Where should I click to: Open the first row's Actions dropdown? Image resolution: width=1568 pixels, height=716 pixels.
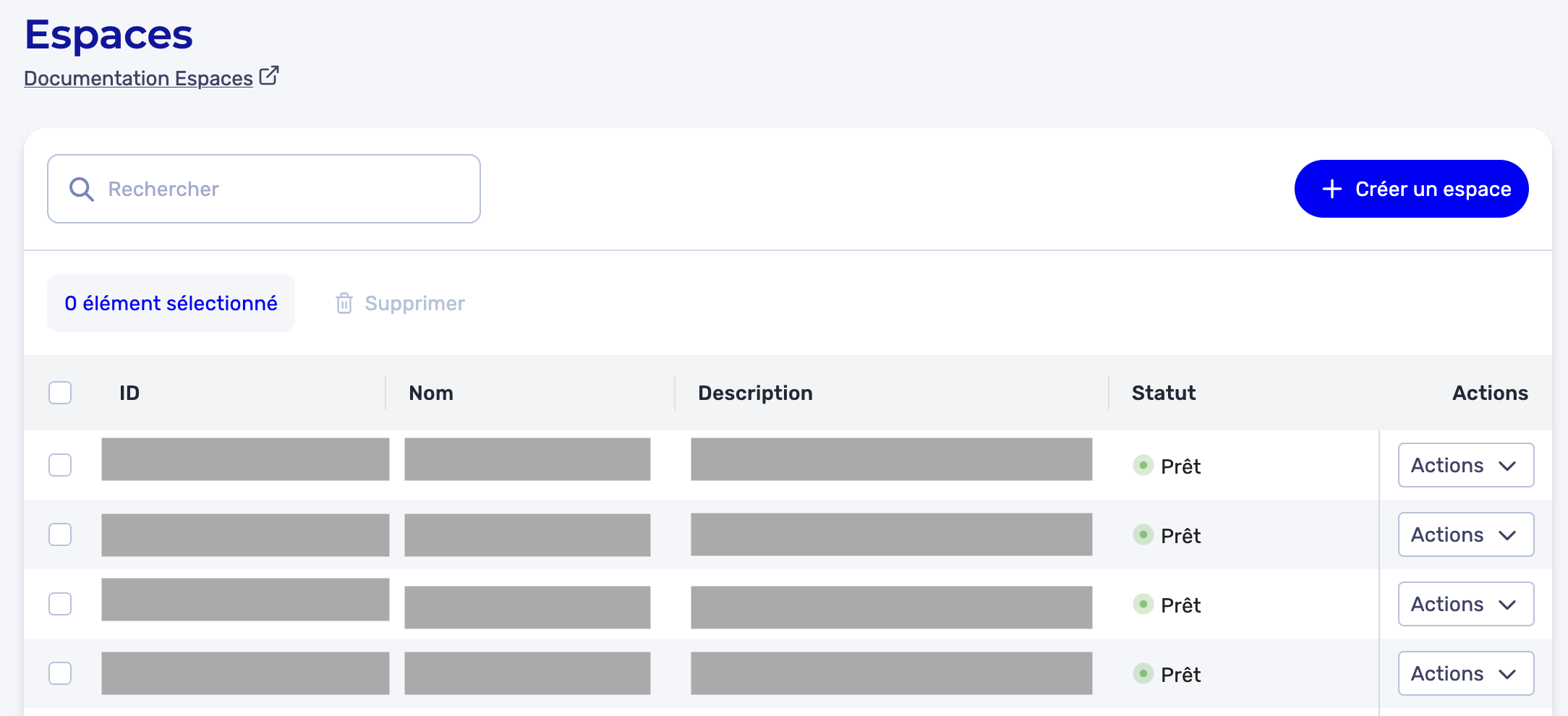1466,465
